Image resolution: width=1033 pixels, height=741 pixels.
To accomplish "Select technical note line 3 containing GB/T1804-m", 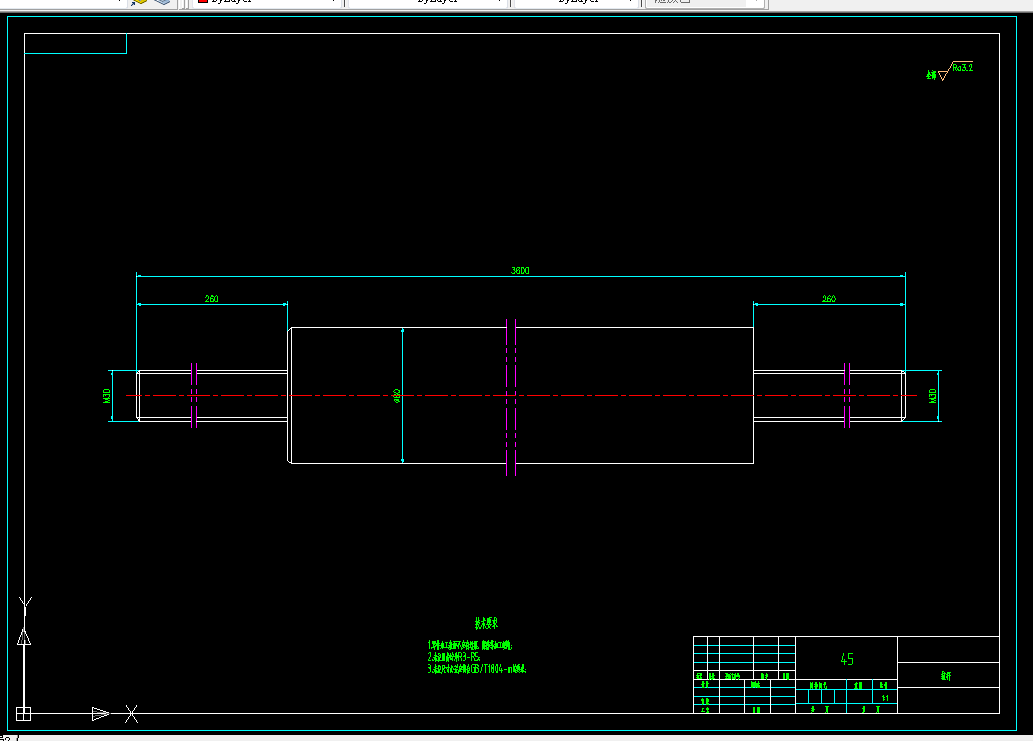I will tap(477, 669).
